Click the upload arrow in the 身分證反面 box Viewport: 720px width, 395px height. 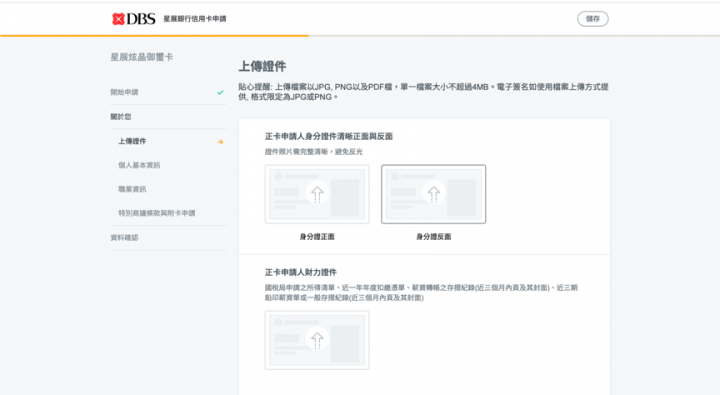(x=433, y=193)
